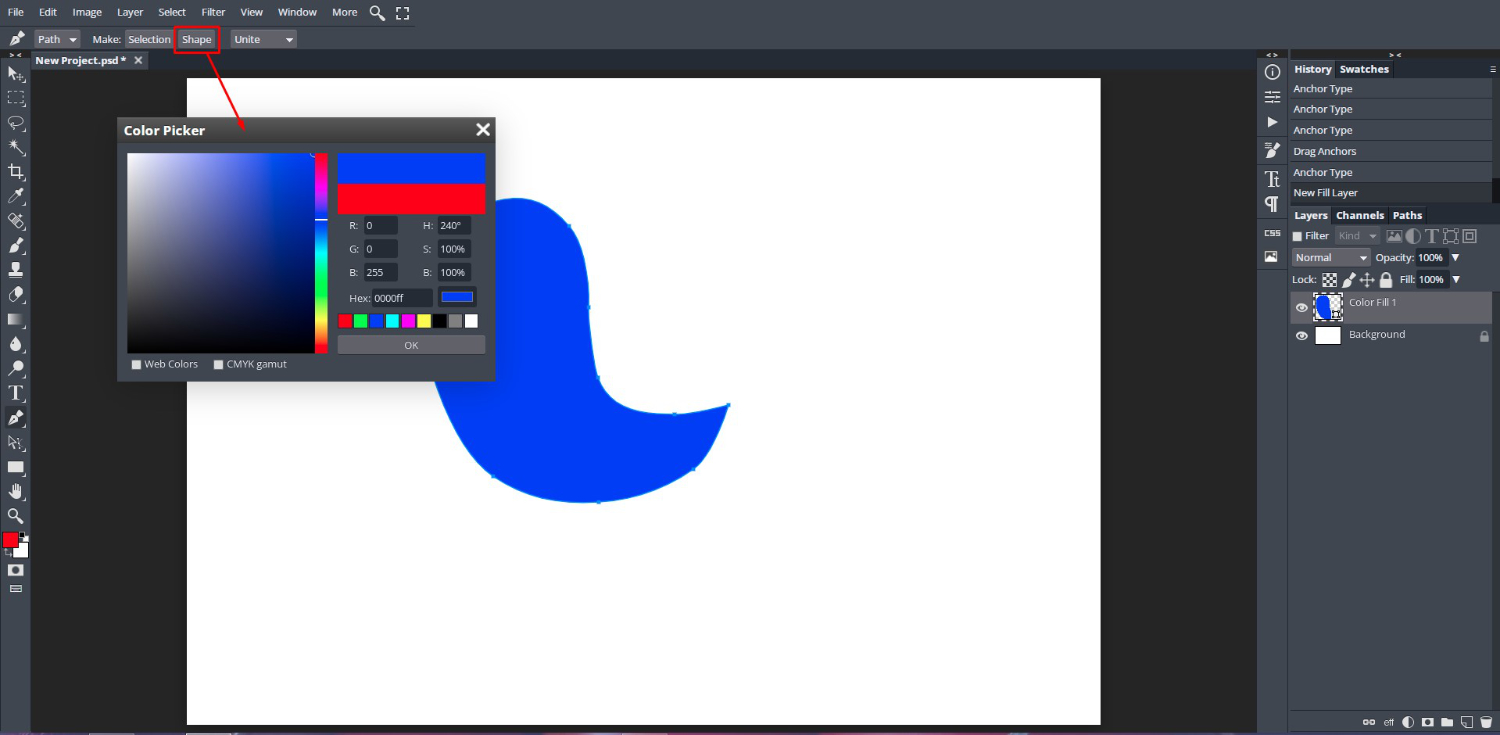
Task: Click the Make Shape button
Action: click(197, 39)
